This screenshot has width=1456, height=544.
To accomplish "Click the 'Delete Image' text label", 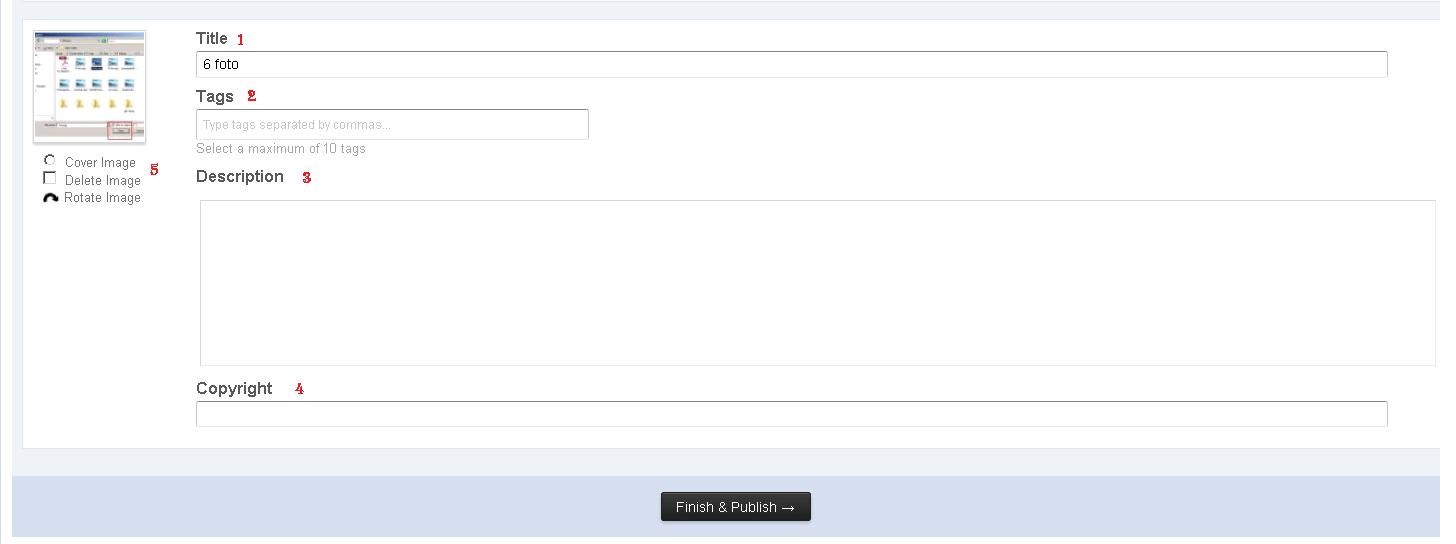I will pyautogui.click(x=102, y=181).
